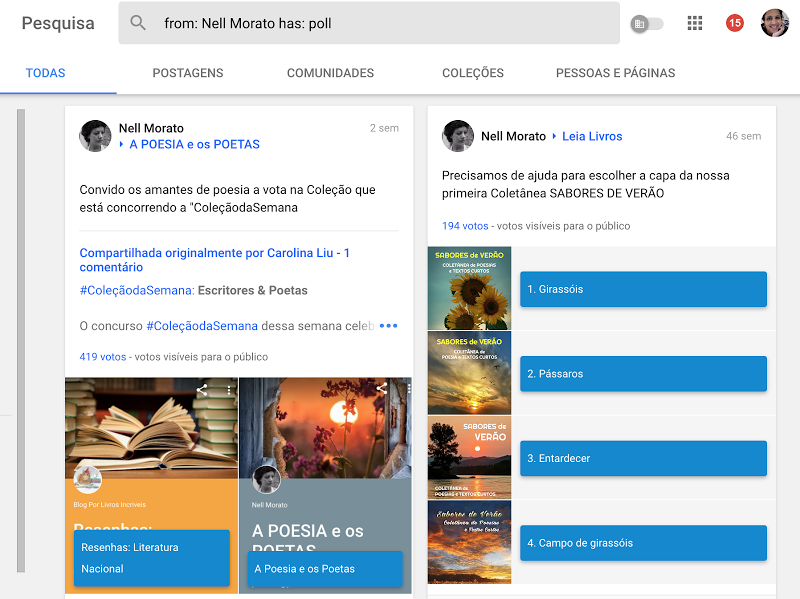
Task: Click Nell Morato's avatar on the poll post
Action: 94,134
